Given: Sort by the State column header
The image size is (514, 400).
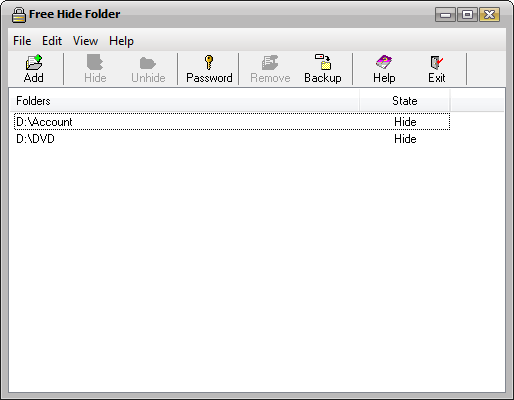Looking at the screenshot, I should point(405,101).
